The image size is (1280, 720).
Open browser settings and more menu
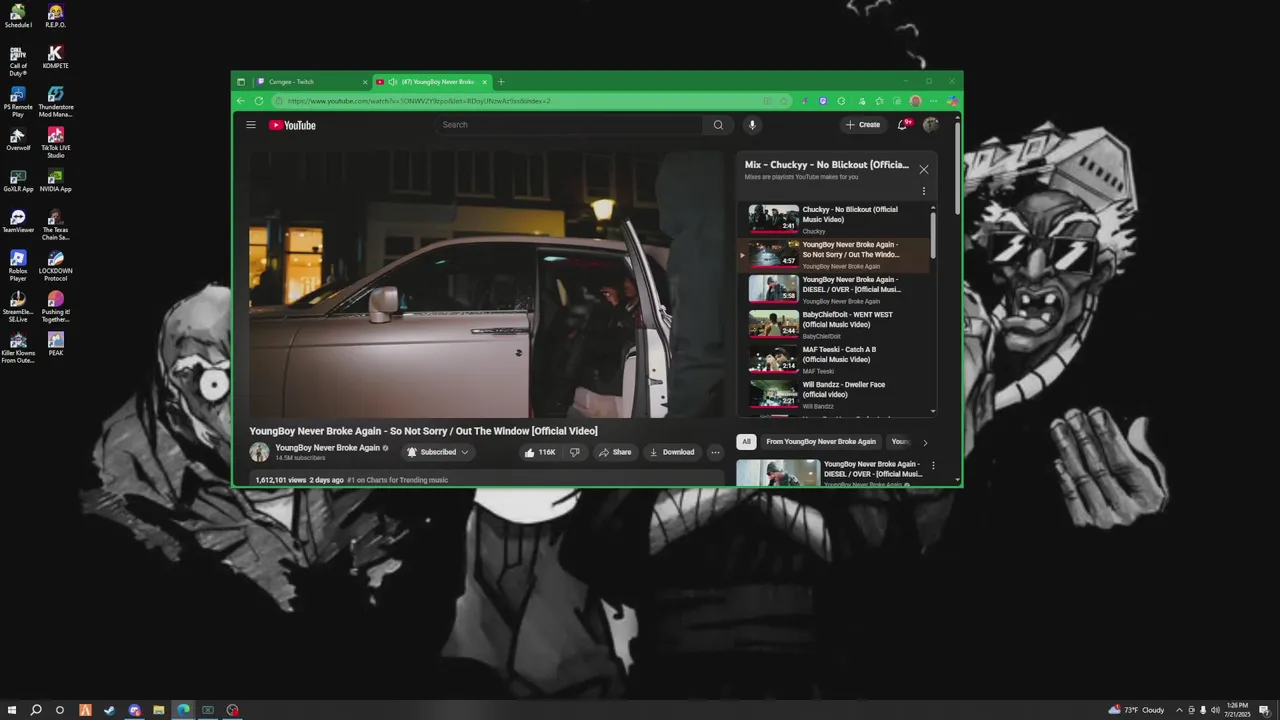coord(933,101)
